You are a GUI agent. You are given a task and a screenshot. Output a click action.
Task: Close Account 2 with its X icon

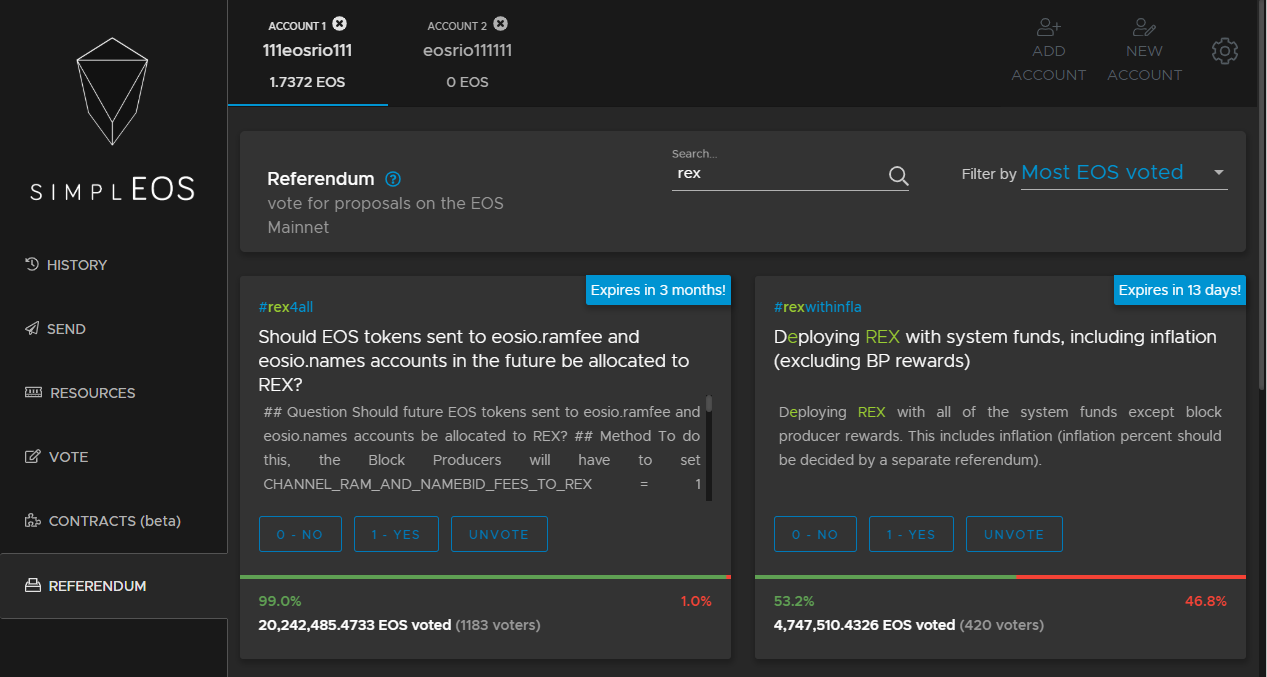click(x=501, y=24)
